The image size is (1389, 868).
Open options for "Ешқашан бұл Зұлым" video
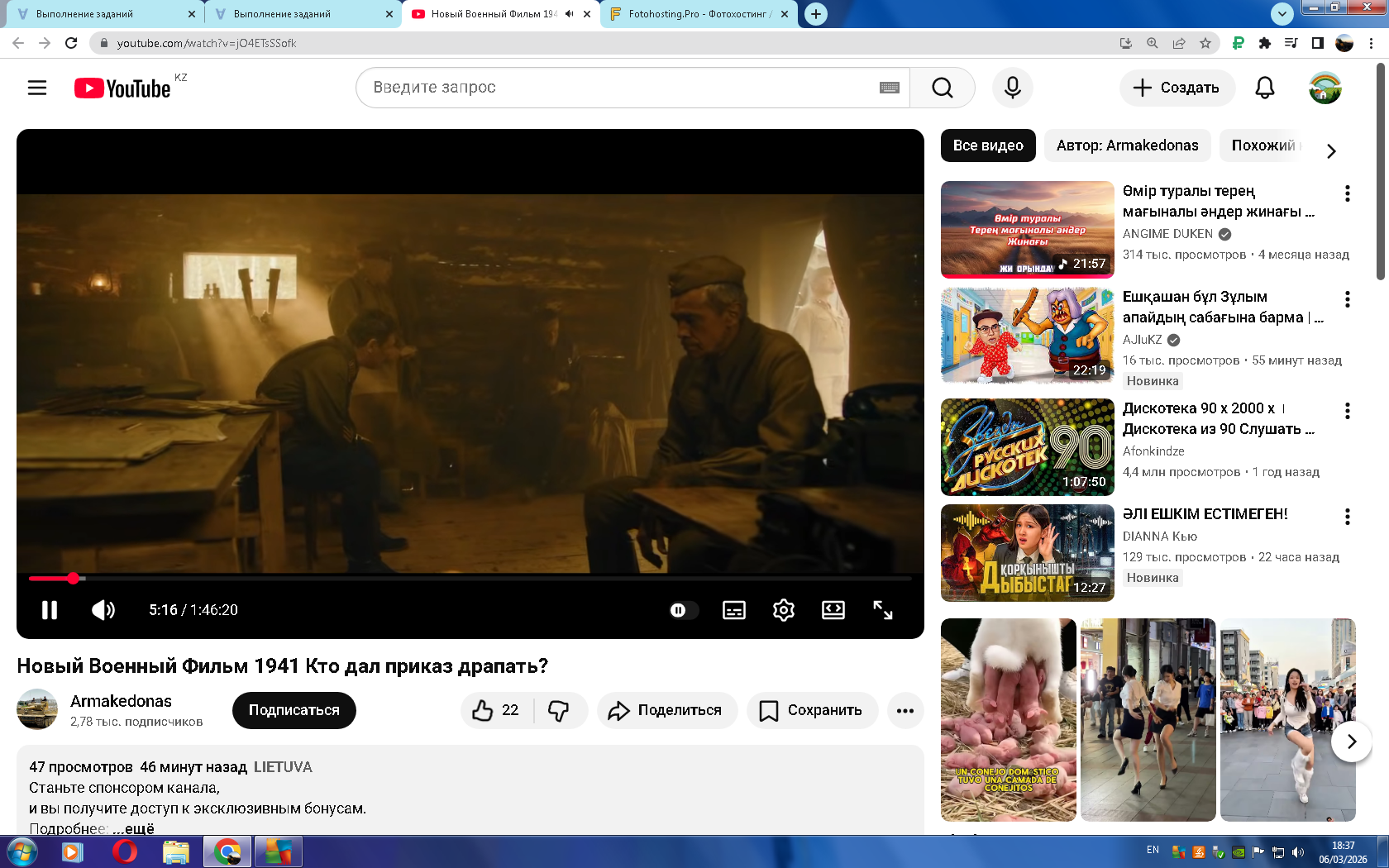[1348, 299]
